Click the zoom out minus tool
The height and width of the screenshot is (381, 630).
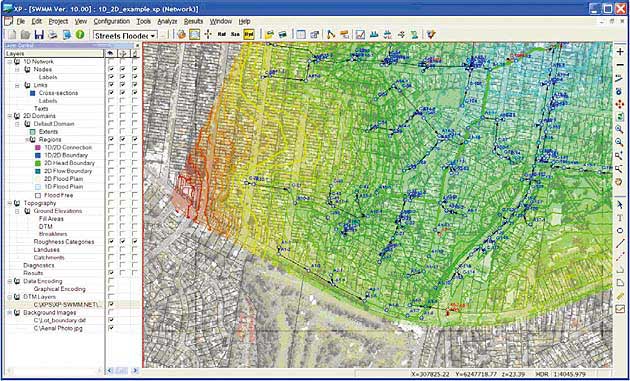pos(620,65)
